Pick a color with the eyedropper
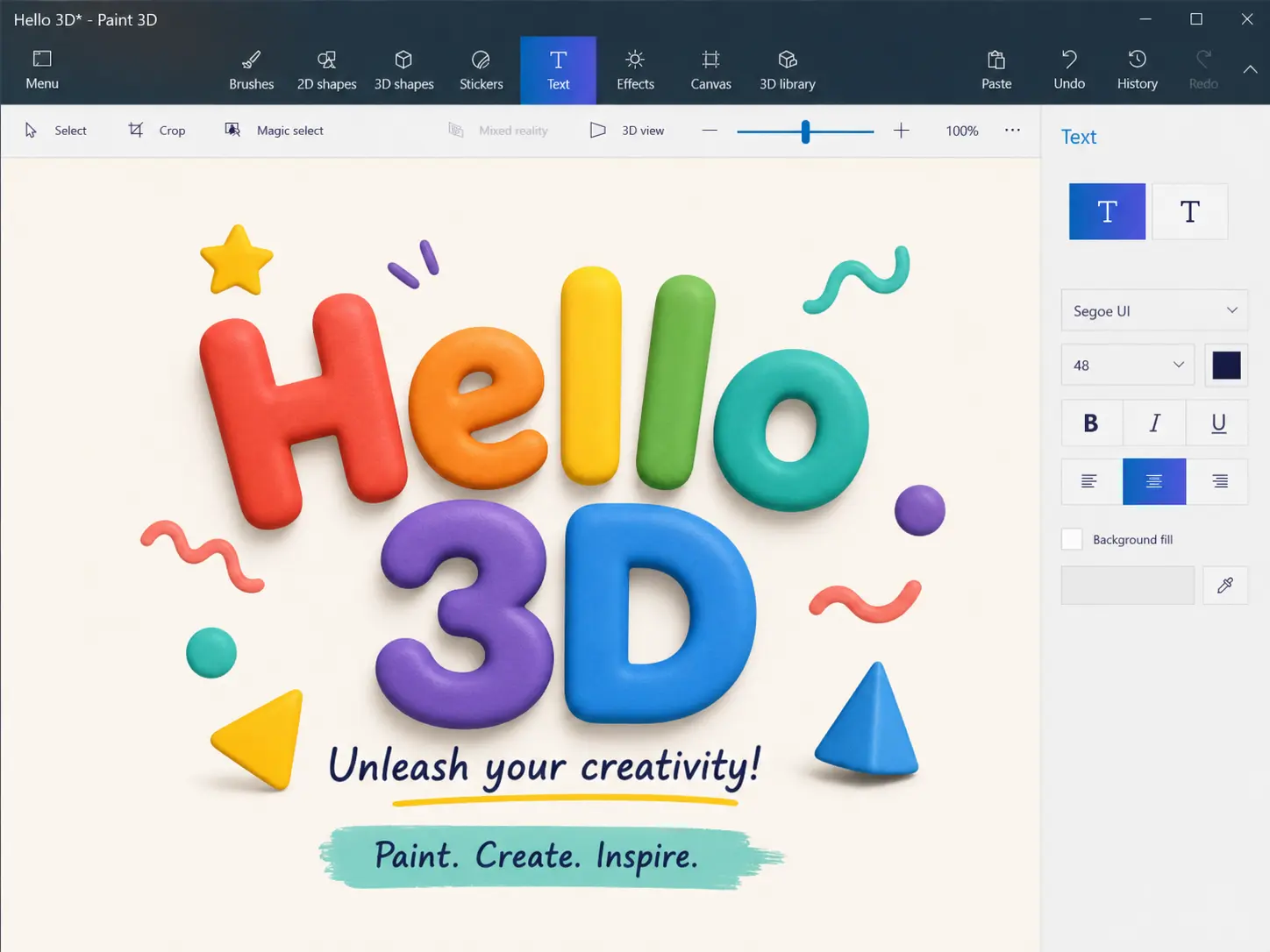Viewport: 1270px width, 952px height. [1225, 585]
